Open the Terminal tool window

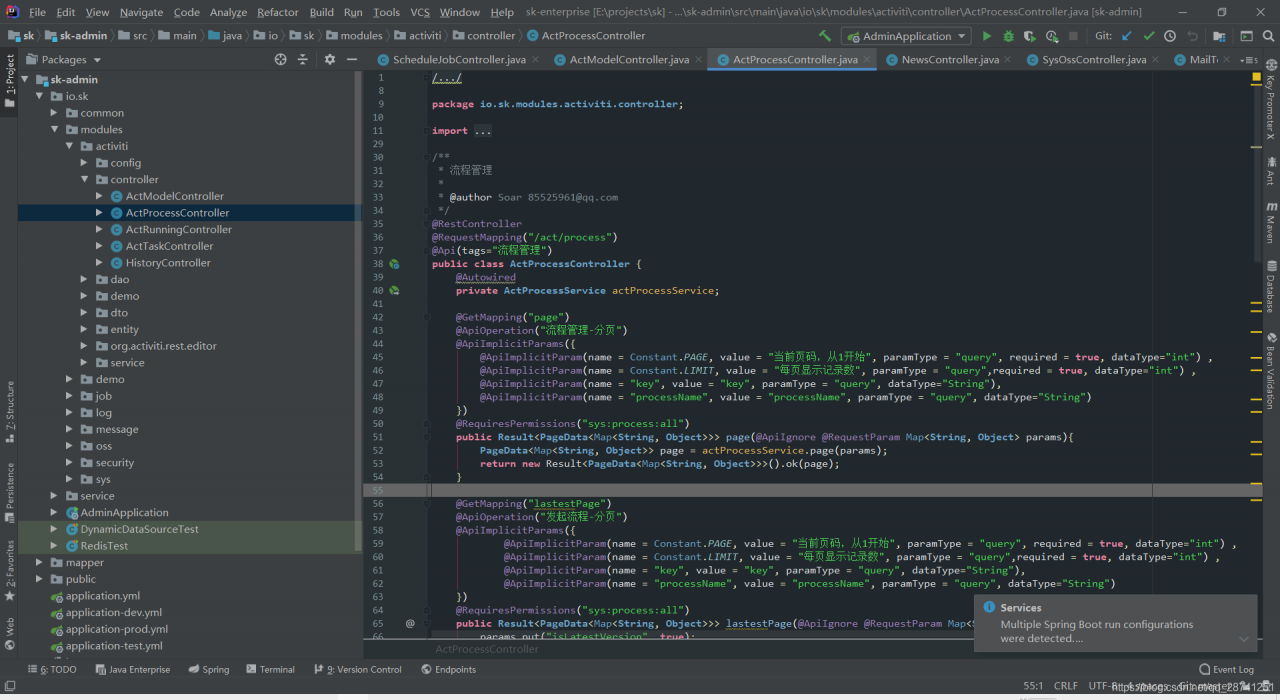tap(269, 670)
